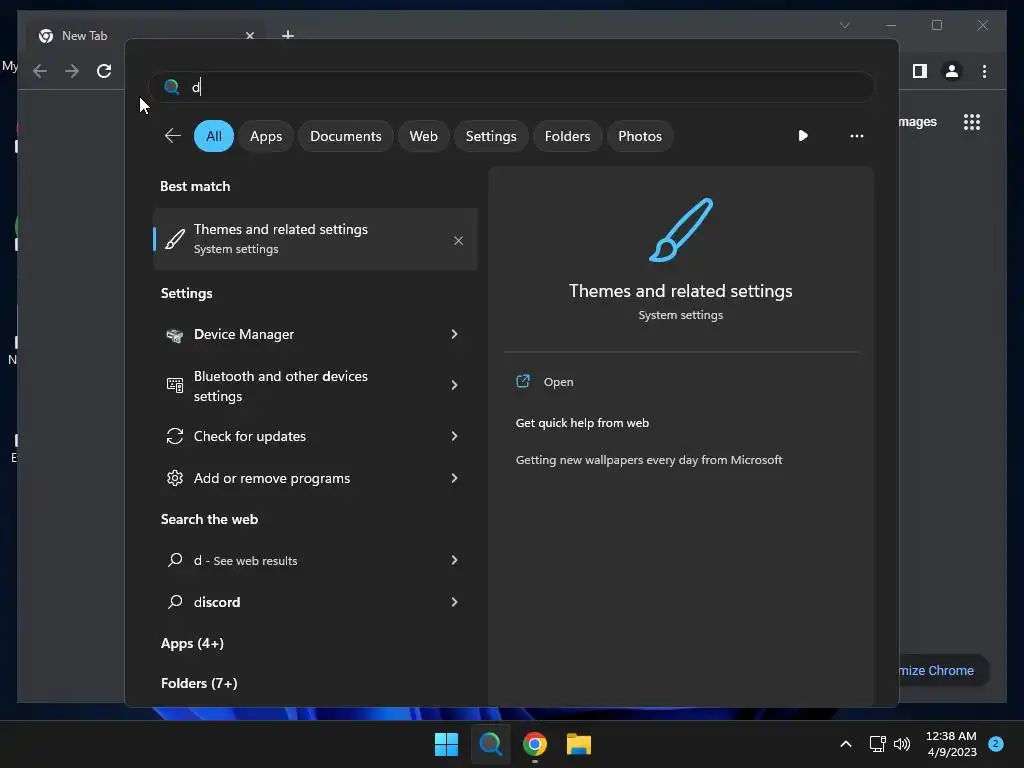Open Getting new wallpapers every day link
The height and width of the screenshot is (768, 1024).
click(648, 460)
